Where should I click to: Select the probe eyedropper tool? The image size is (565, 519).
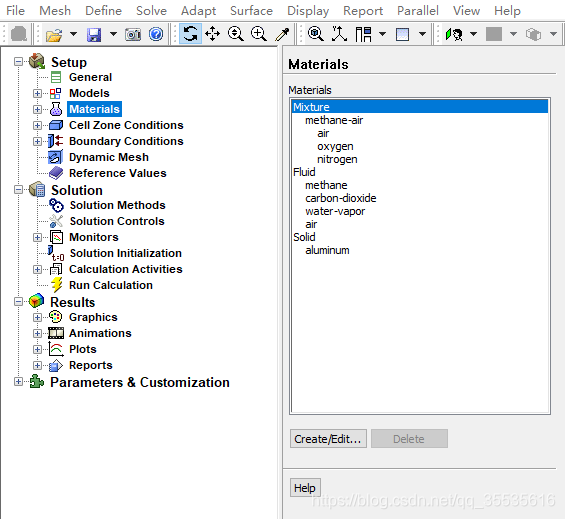(282, 34)
